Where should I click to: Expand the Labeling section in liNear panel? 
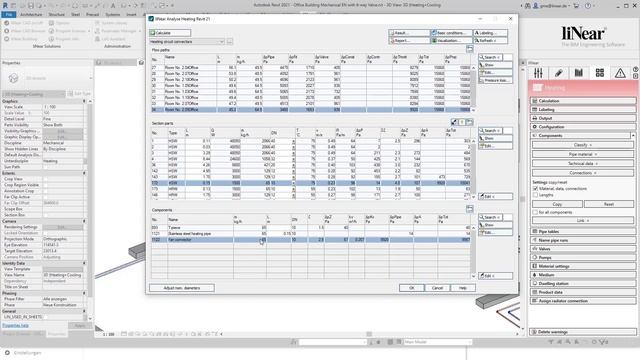(583, 109)
